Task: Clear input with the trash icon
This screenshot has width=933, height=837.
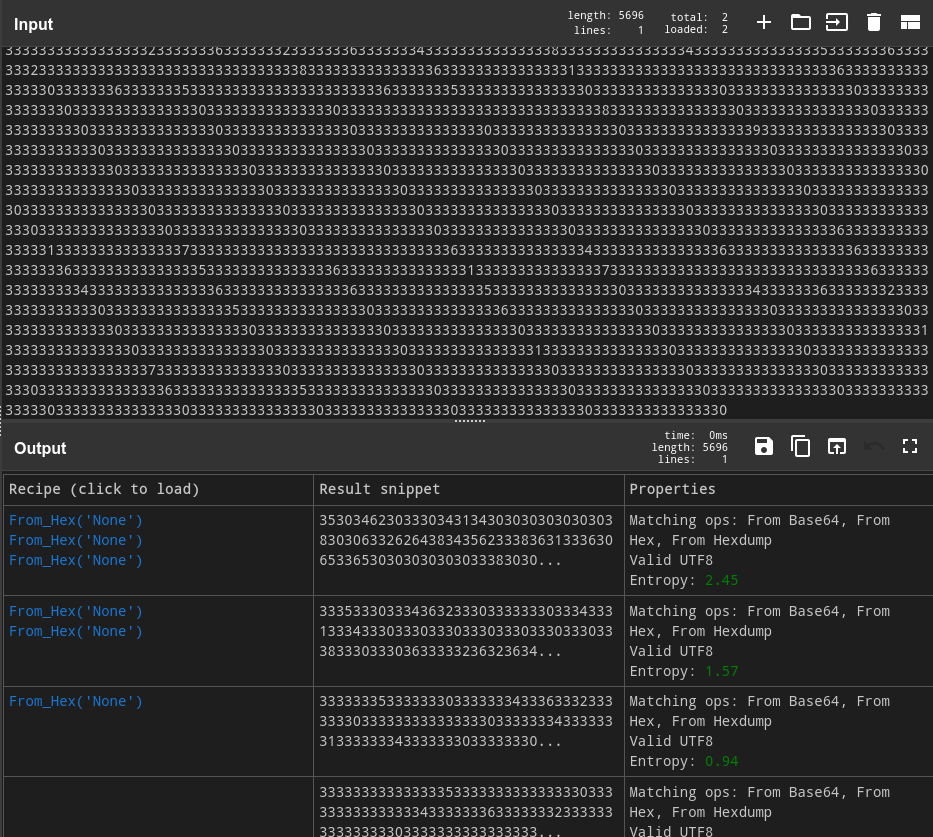Action: point(873,22)
